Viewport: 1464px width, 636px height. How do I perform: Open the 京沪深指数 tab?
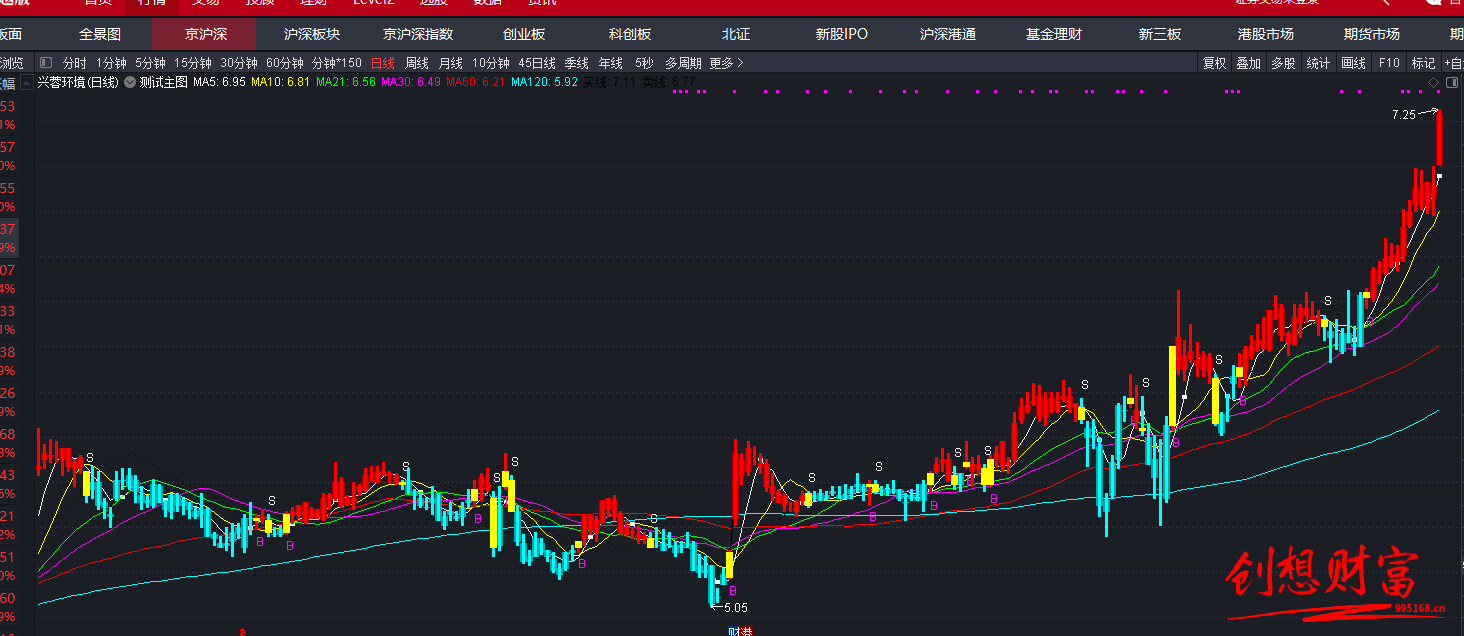point(418,34)
